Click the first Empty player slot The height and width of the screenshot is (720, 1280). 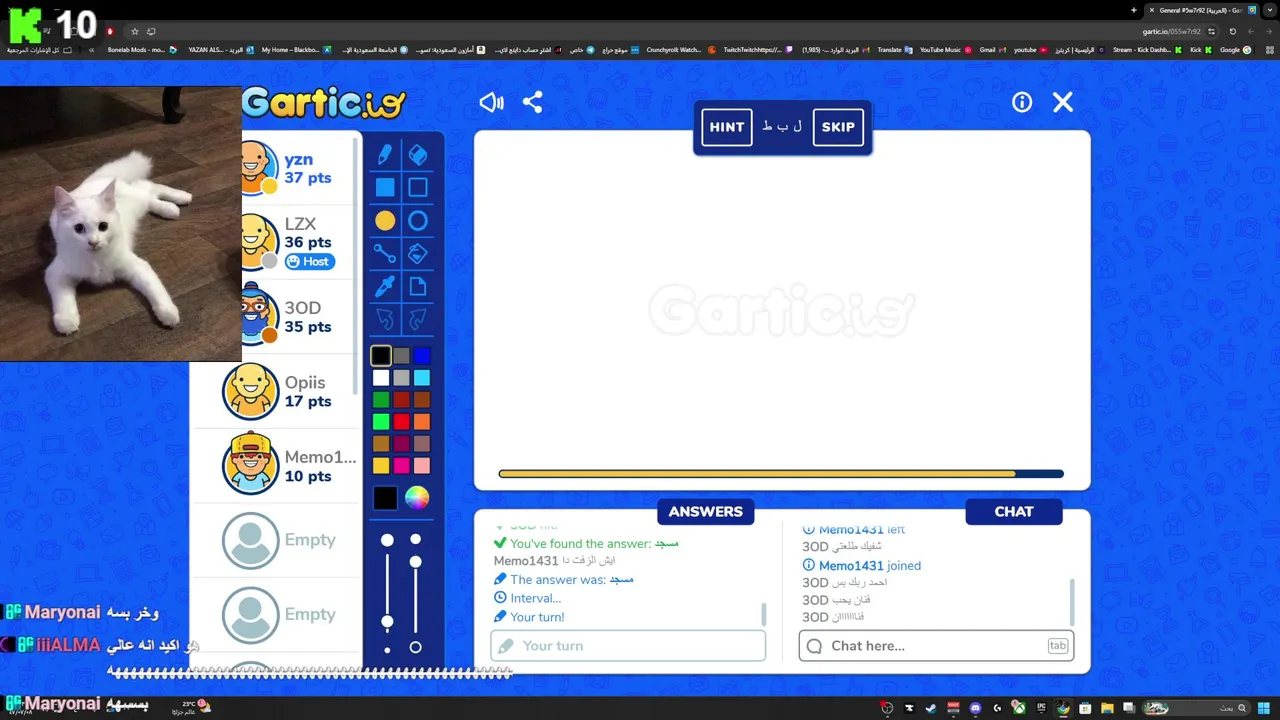point(275,540)
